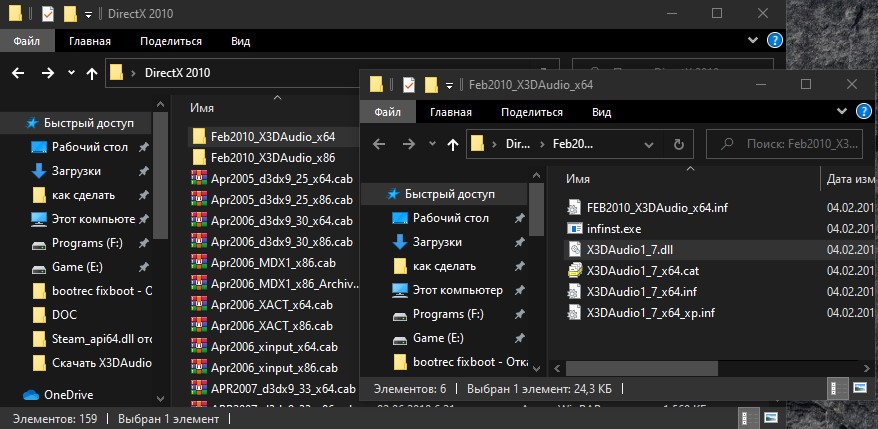Click the DirectX 2010 address bar path
Screen dimensions: 878x429
point(178,73)
